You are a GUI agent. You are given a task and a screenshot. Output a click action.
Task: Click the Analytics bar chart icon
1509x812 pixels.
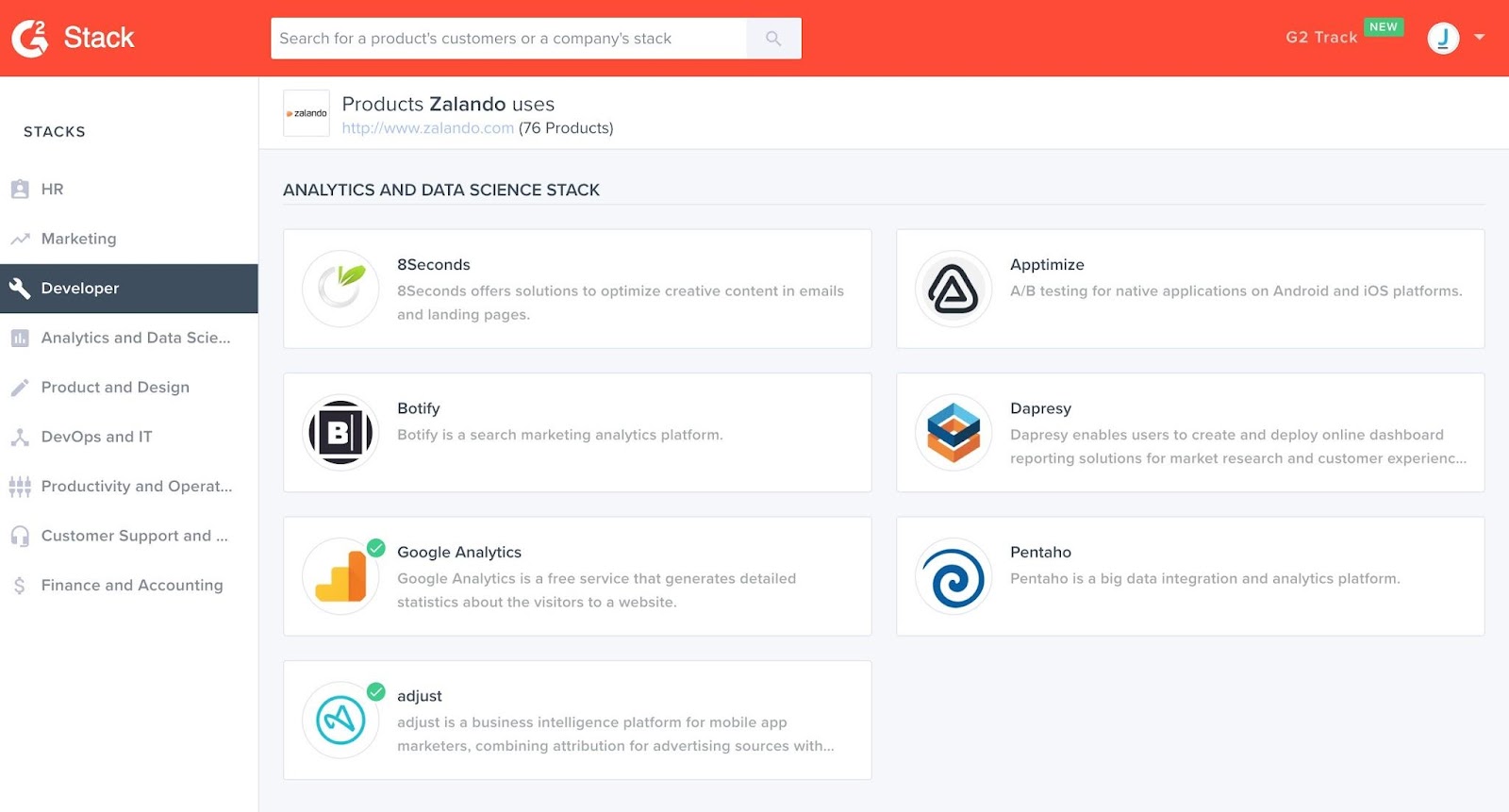[20, 338]
